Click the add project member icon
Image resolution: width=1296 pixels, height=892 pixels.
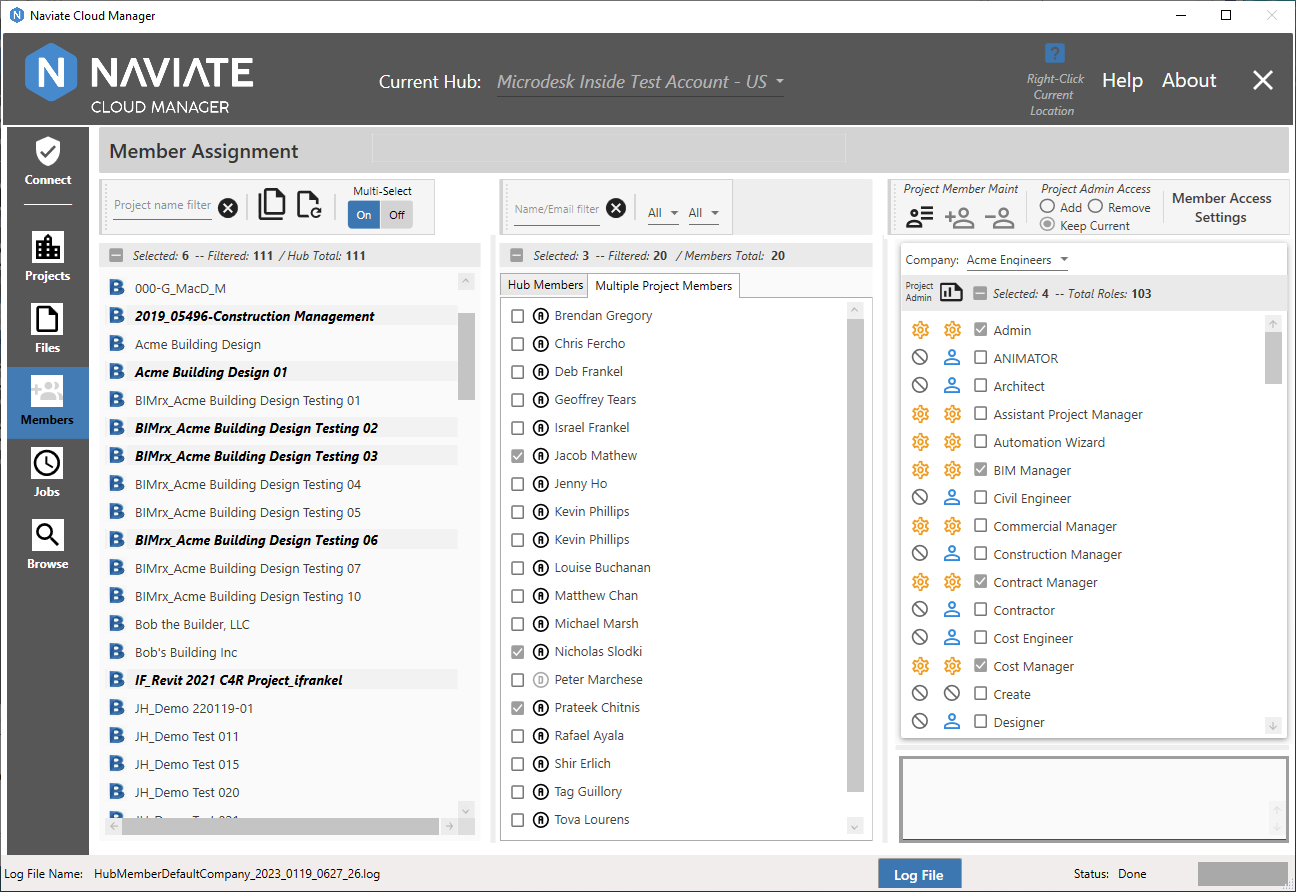[959, 217]
